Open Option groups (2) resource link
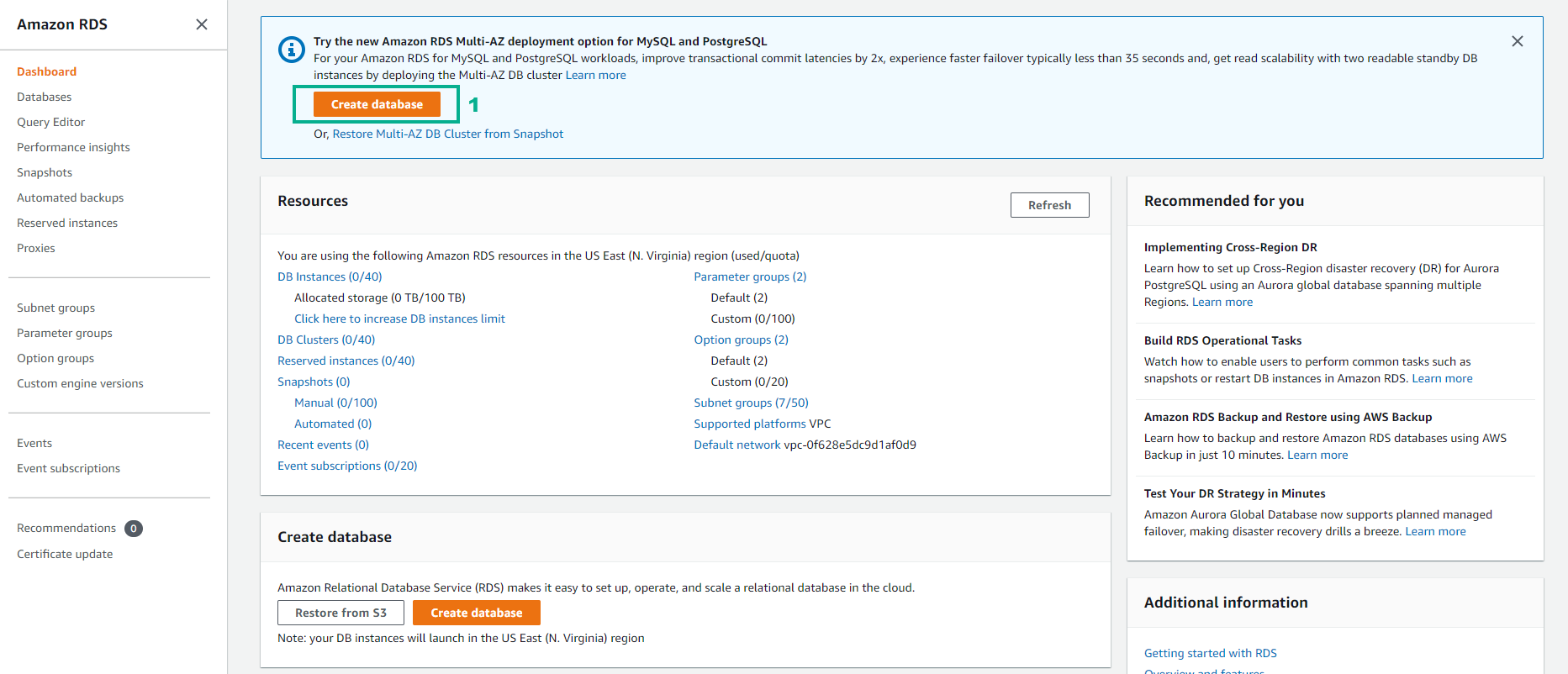 click(x=741, y=340)
